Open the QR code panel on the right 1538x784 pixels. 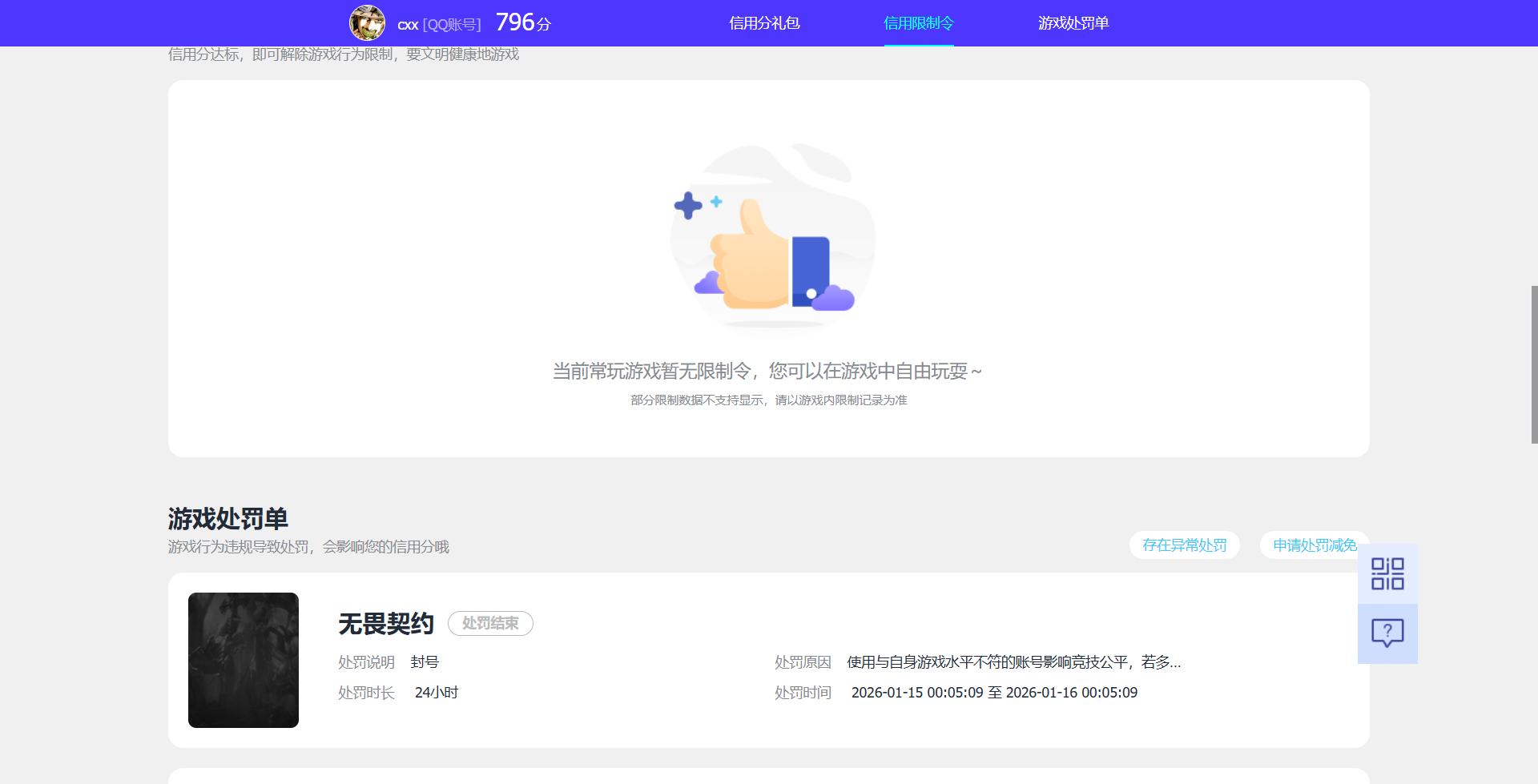(x=1387, y=573)
